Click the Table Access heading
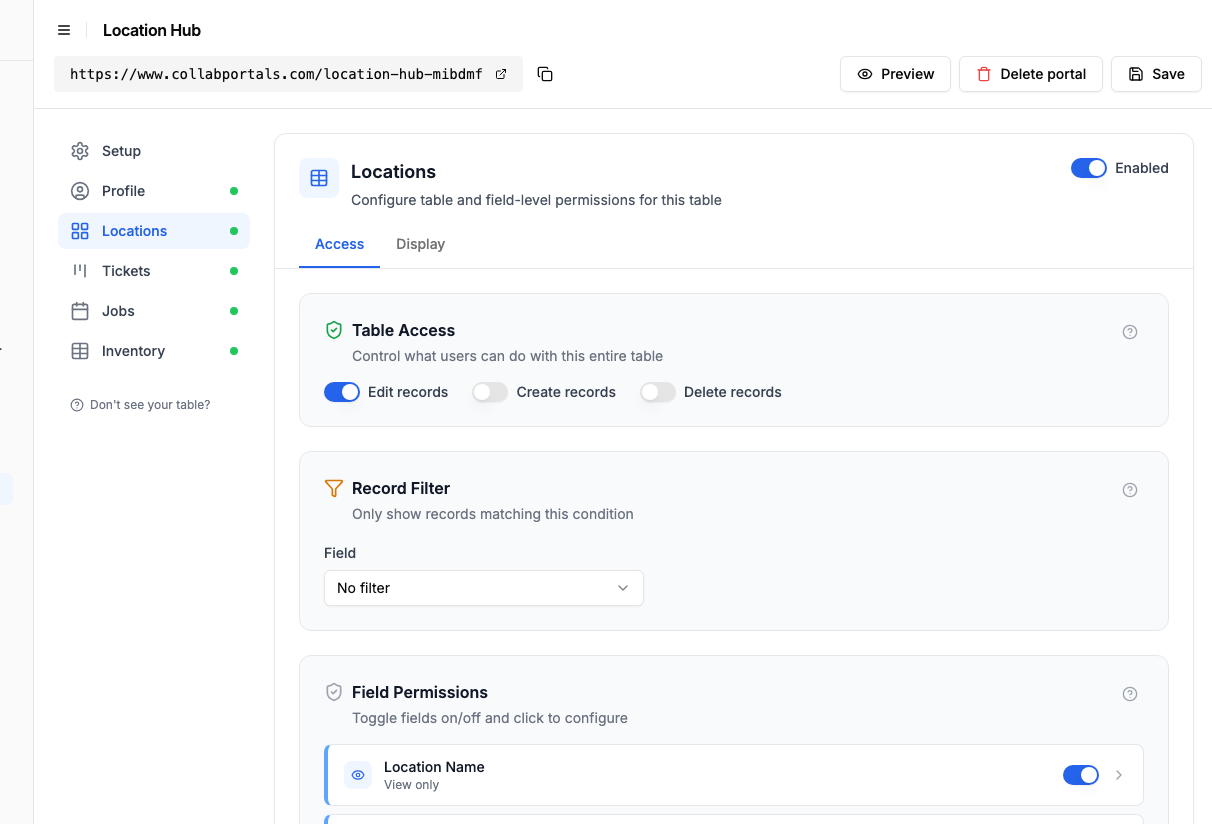1212x824 pixels. tap(404, 330)
